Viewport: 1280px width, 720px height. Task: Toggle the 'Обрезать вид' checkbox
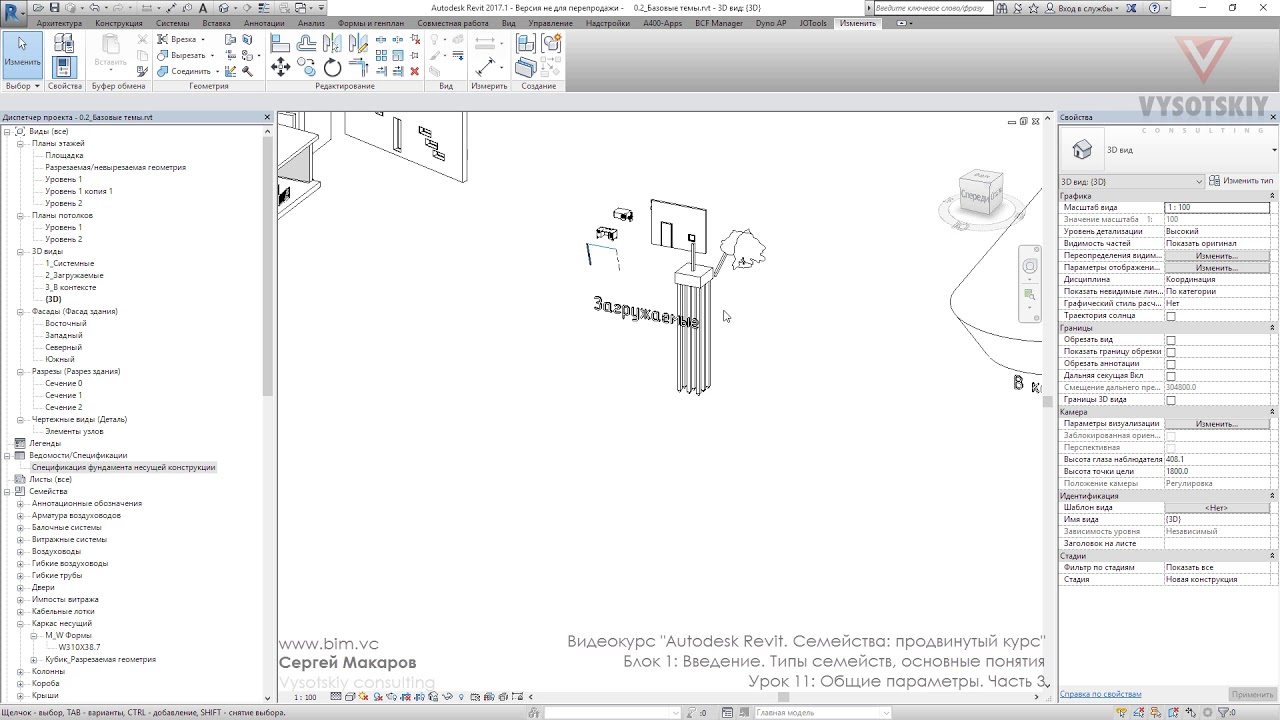(x=1171, y=340)
